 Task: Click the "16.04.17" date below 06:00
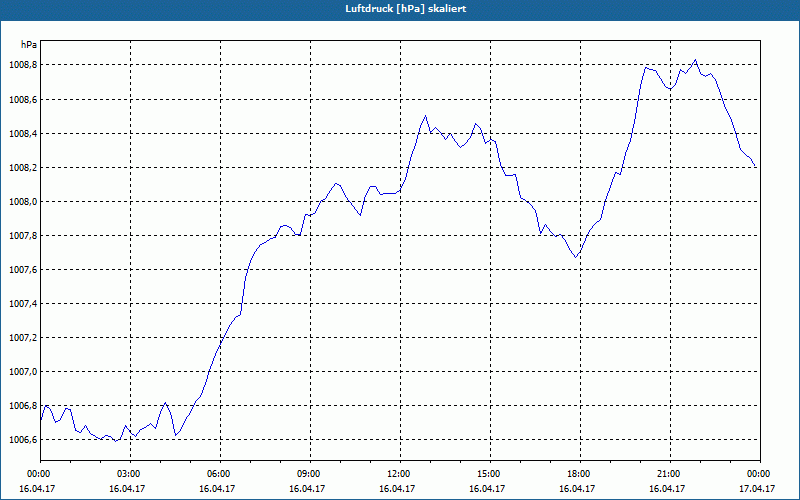pyautogui.click(x=216, y=488)
